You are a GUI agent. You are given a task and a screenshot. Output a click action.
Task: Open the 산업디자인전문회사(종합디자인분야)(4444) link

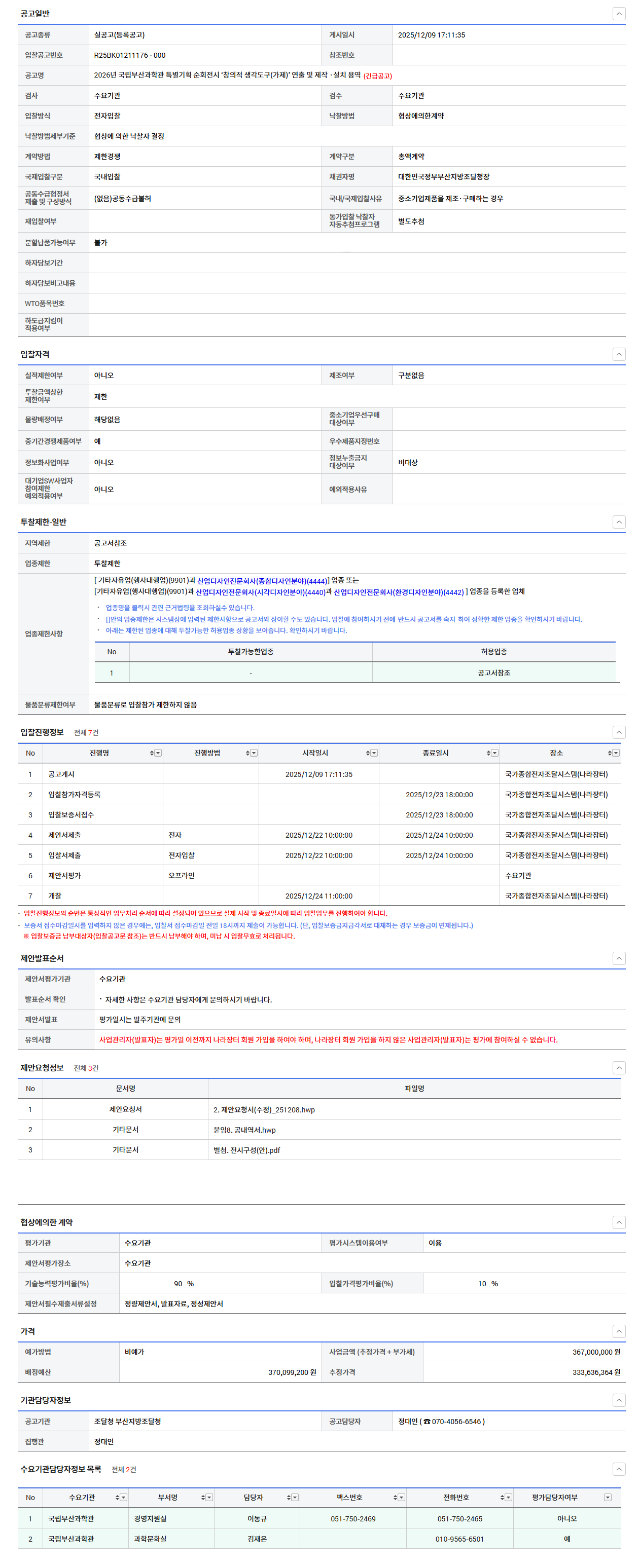click(261, 581)
